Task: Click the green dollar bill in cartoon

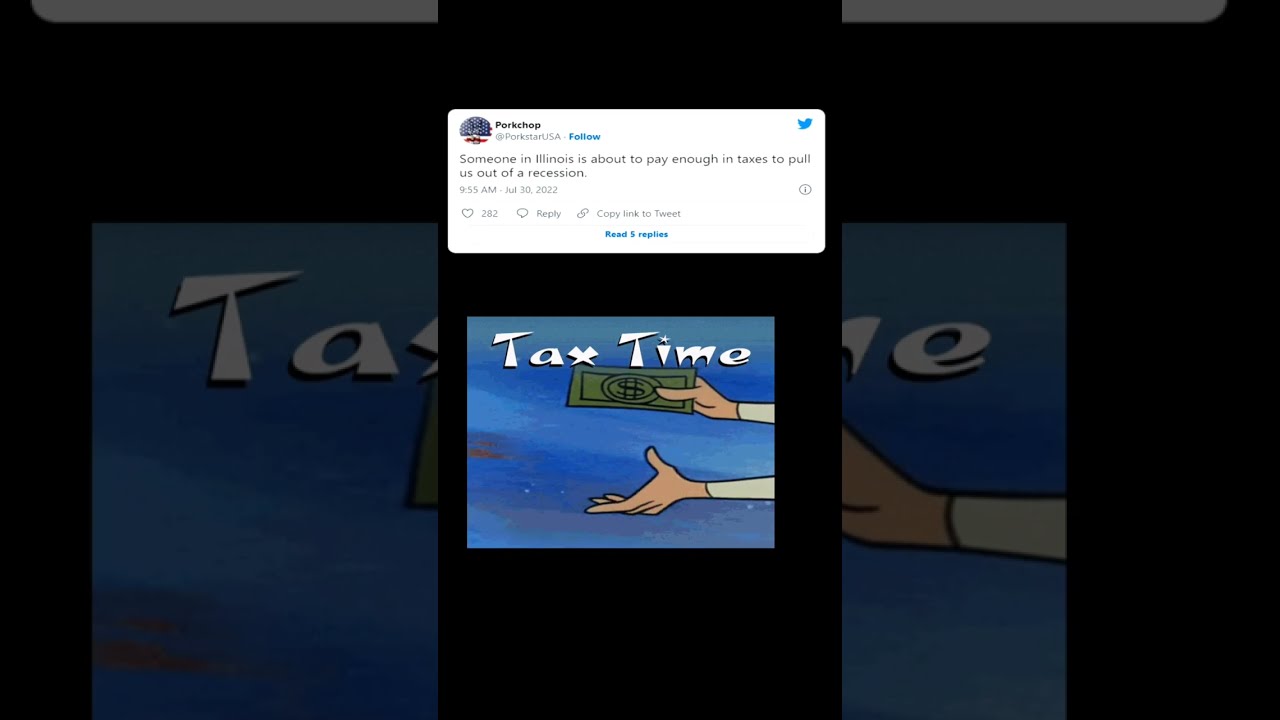Action: 630,387
